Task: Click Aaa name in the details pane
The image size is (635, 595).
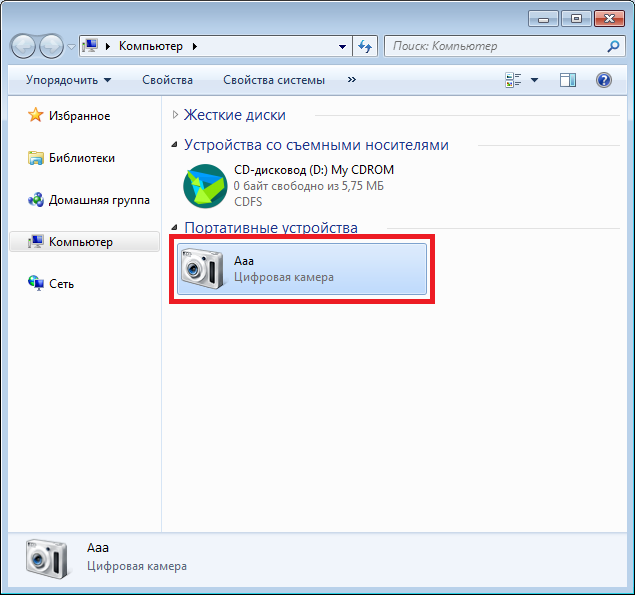Action: coord(98,548)
